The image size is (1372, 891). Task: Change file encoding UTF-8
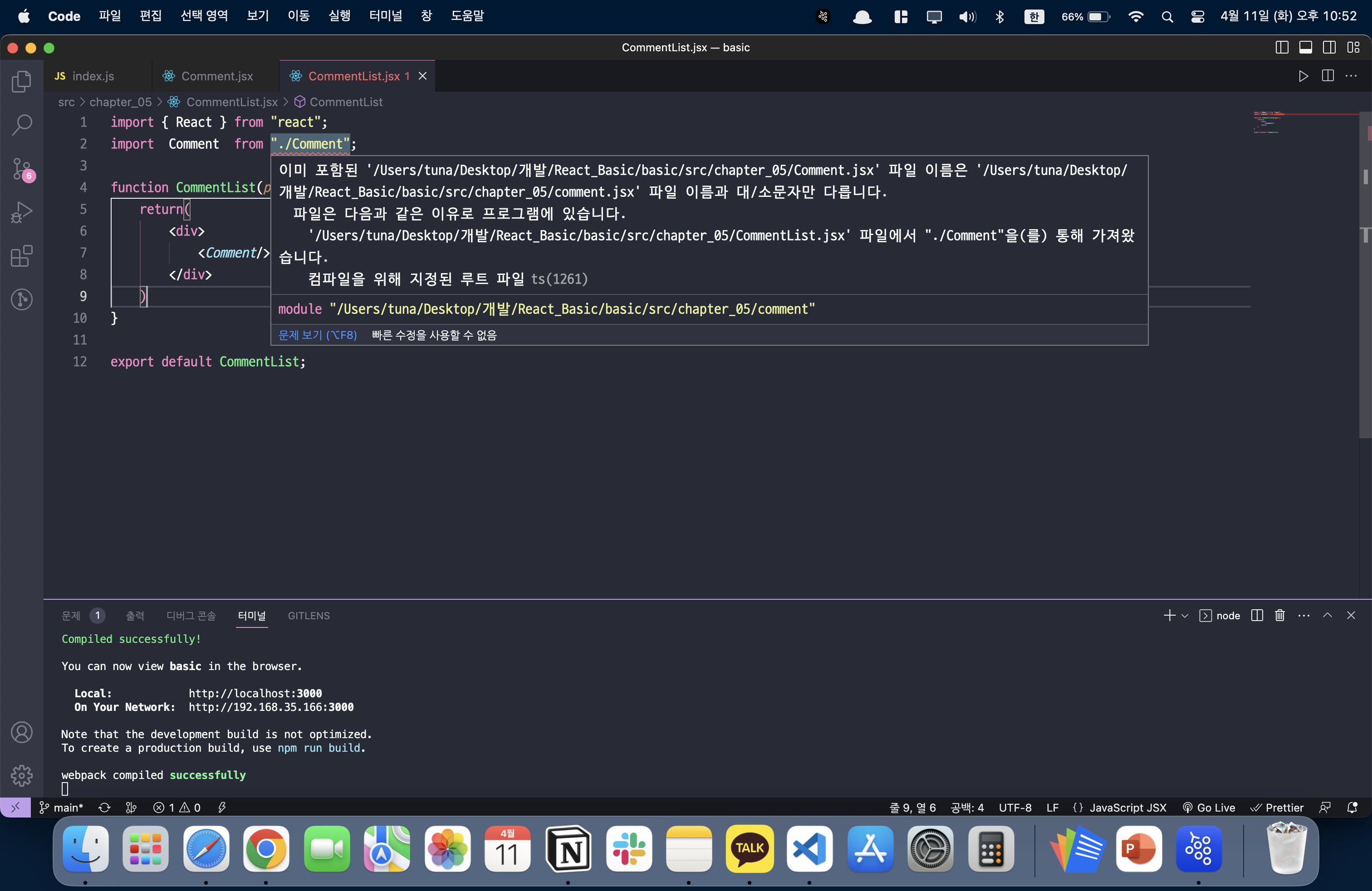point(1015,808)
